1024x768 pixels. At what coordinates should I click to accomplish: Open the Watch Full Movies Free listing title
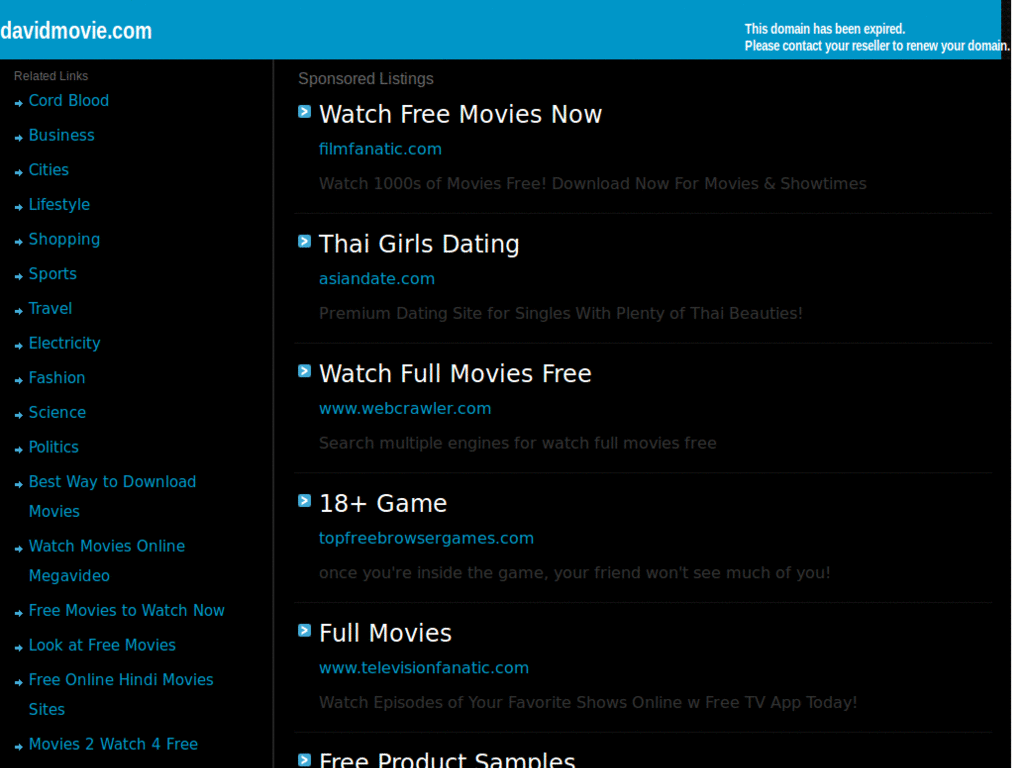pos(455,374)
